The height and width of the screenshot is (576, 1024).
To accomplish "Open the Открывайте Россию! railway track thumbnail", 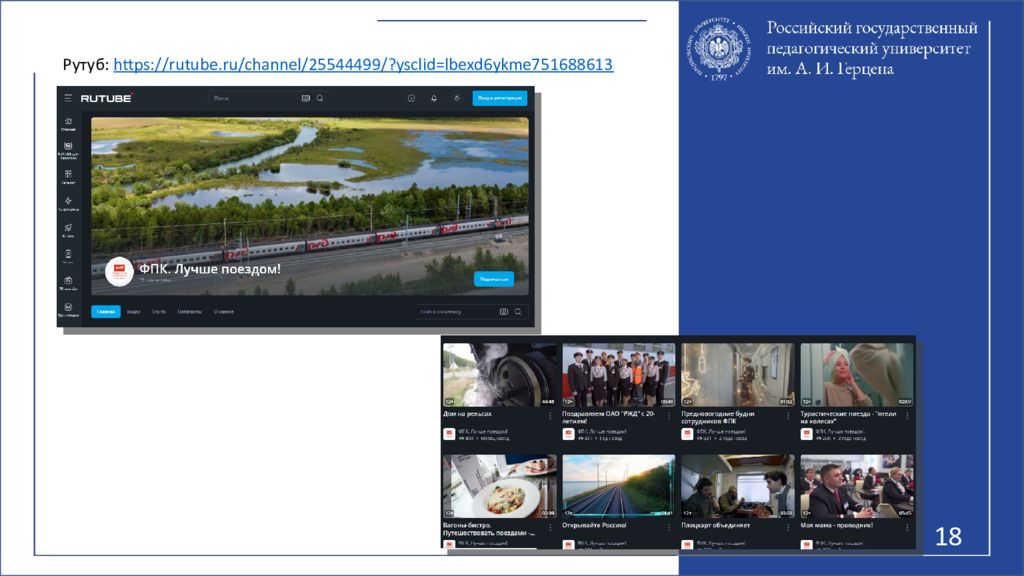I will (x=618, y=487).
